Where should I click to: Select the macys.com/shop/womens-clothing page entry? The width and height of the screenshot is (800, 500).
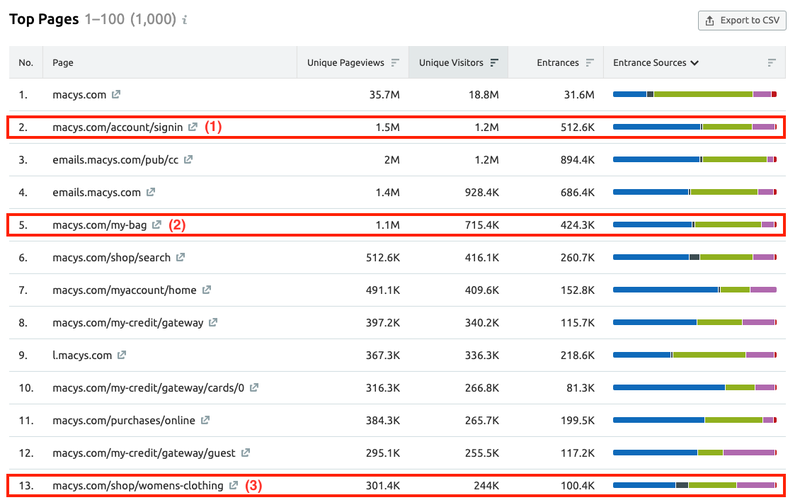point(138,486)
